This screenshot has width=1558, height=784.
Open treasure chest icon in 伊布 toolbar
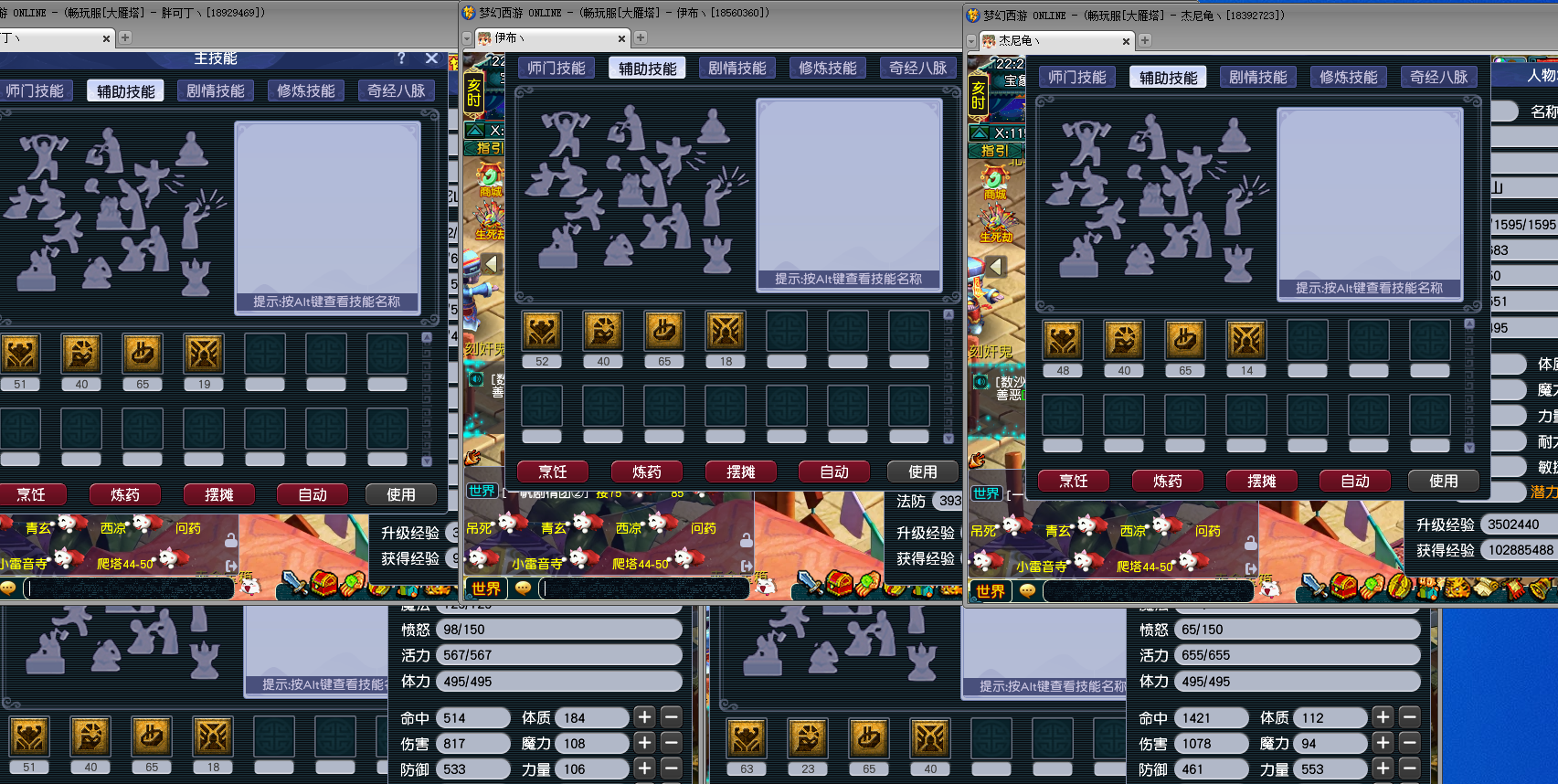tap(838, 582)
